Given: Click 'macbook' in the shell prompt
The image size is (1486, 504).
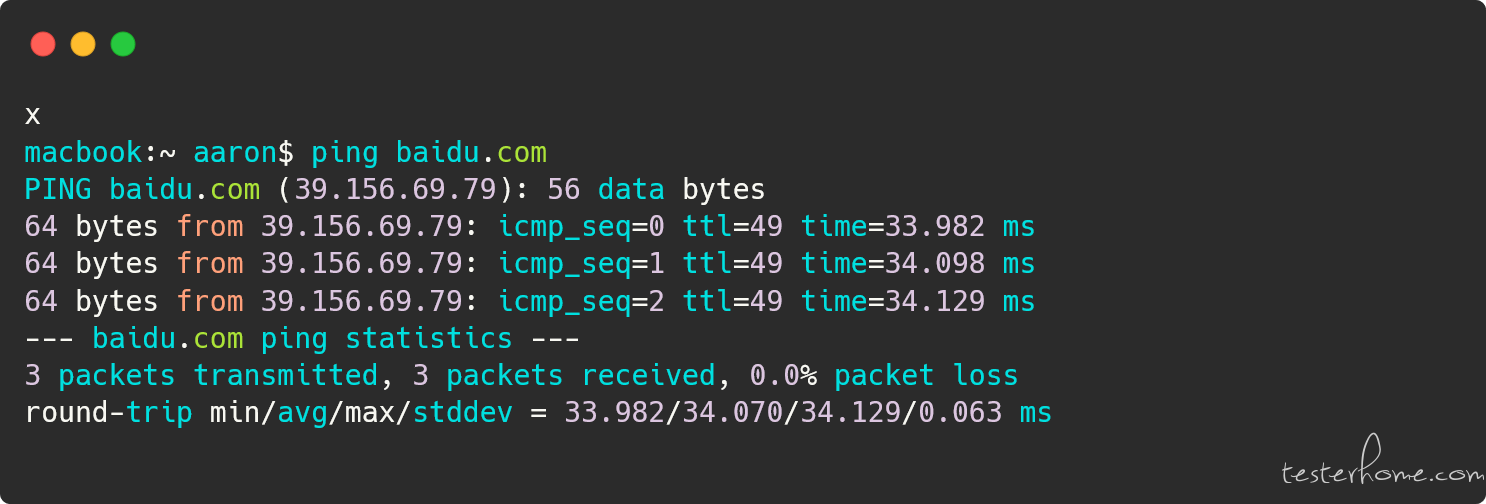Looking at the screenshot, I should [83, 153].
